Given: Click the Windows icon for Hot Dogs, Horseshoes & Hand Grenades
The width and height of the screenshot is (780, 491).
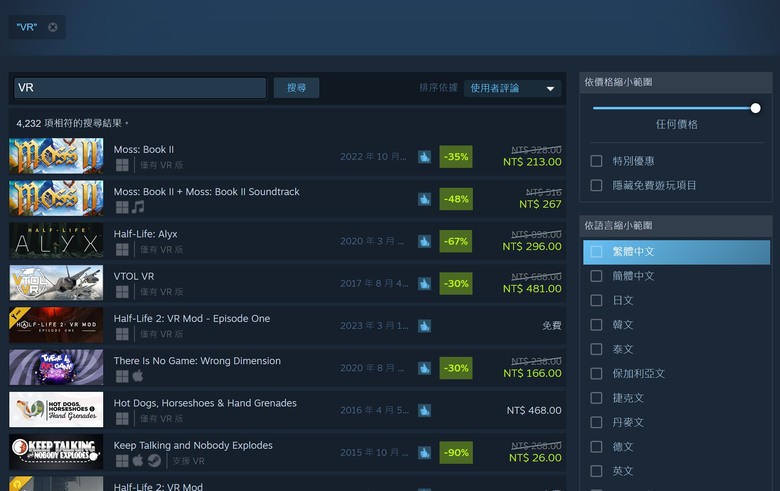Looking at the screenshot, I should point(122,418).
